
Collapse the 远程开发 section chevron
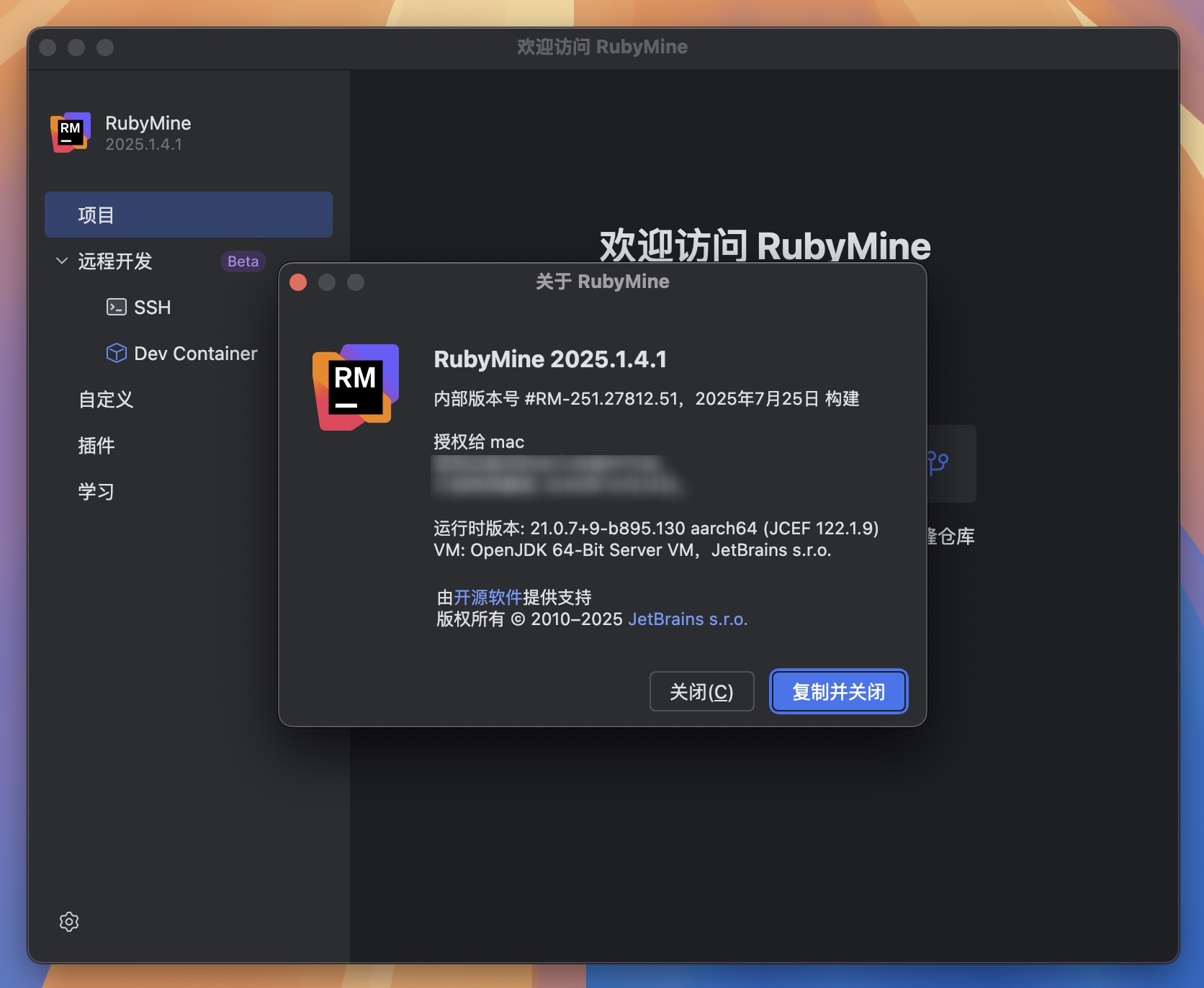[62, 261]
